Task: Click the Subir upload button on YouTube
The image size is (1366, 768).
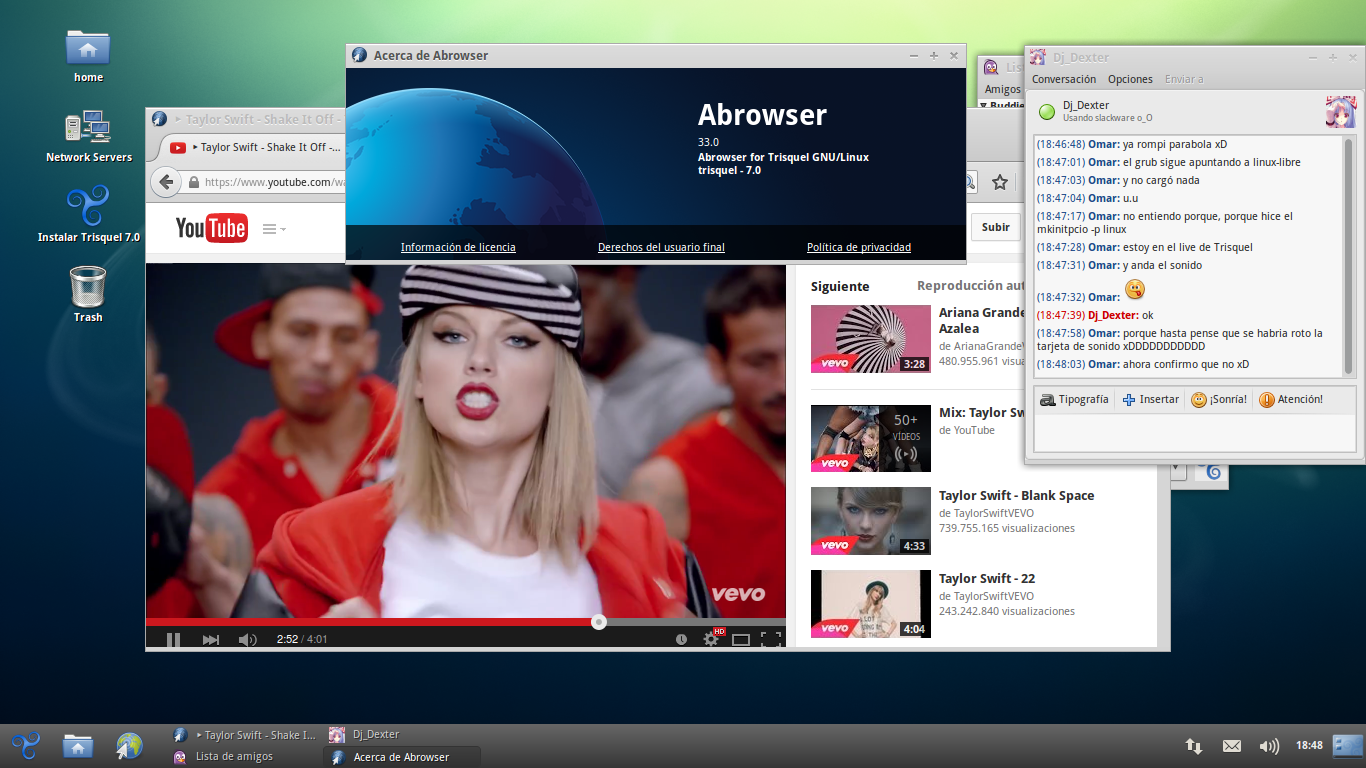Action: pyautogui.click(x=995, y=227)
